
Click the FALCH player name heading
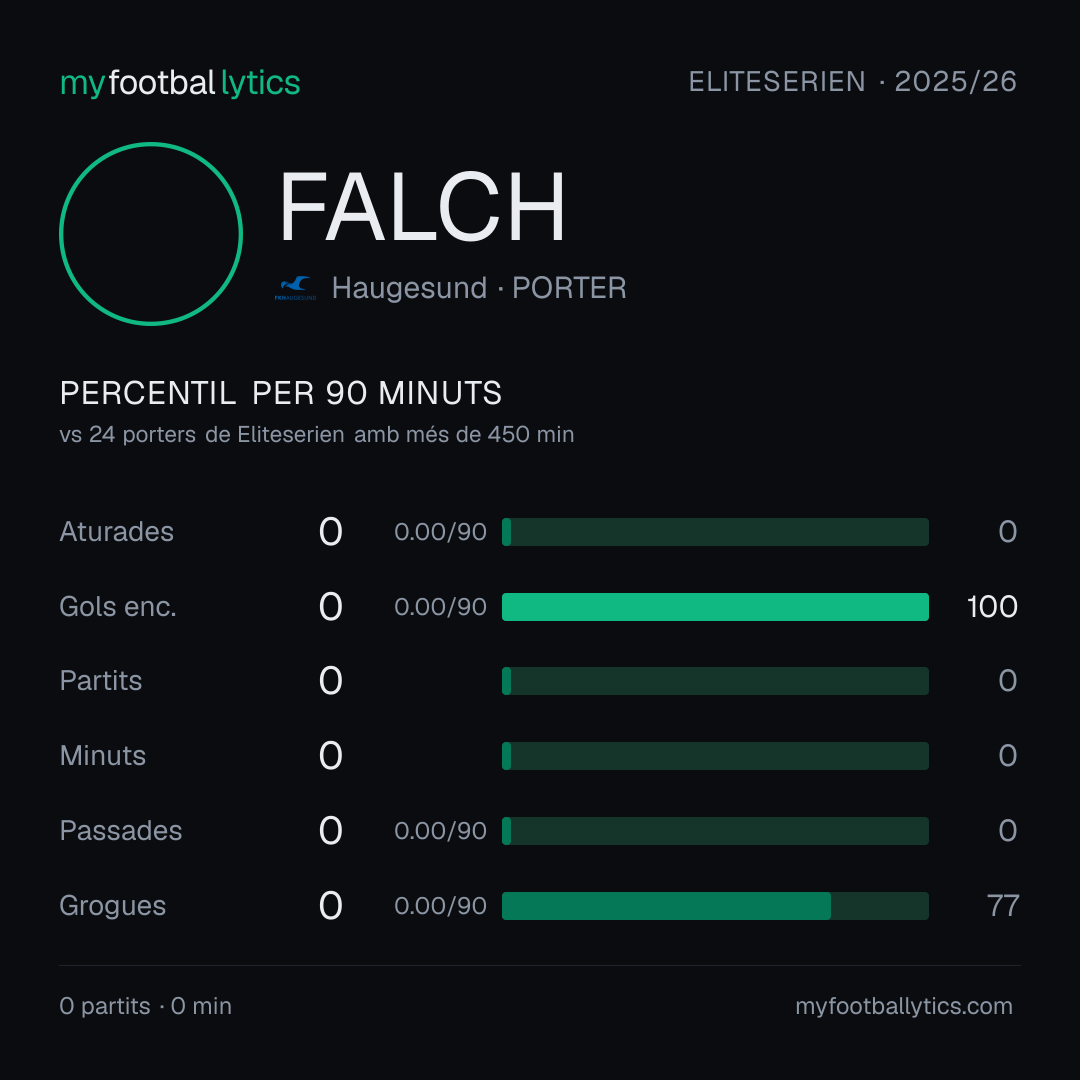click(422, 207)
